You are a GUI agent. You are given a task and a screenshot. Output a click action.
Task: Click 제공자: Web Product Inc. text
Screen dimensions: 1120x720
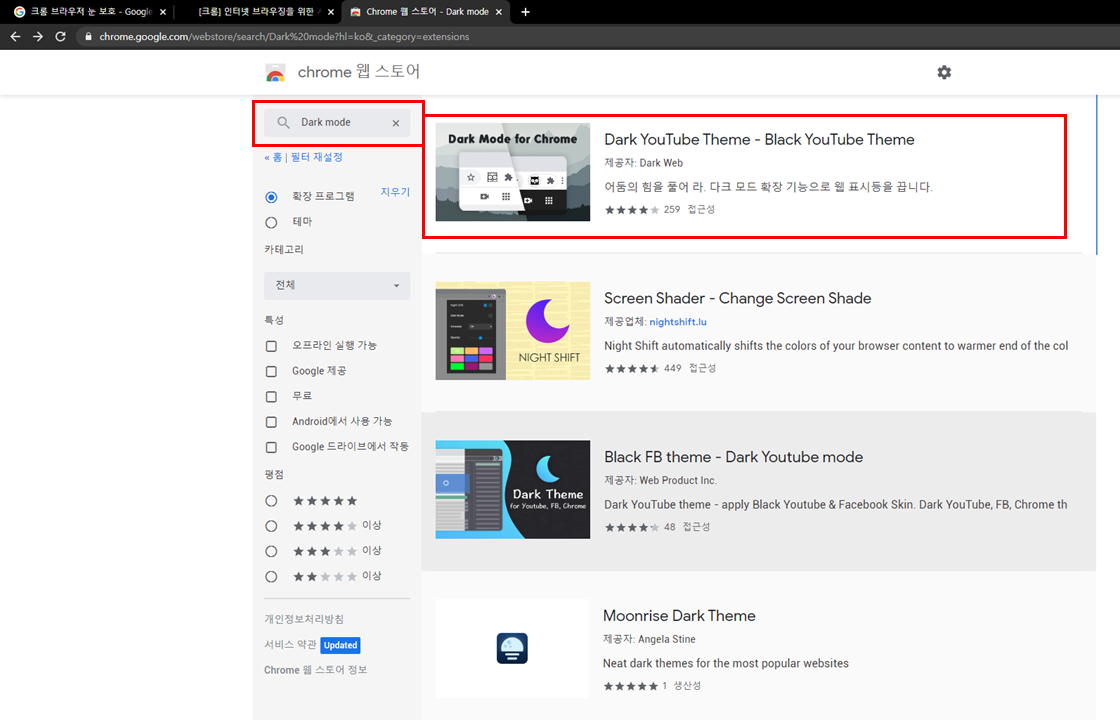click(661, 481)
